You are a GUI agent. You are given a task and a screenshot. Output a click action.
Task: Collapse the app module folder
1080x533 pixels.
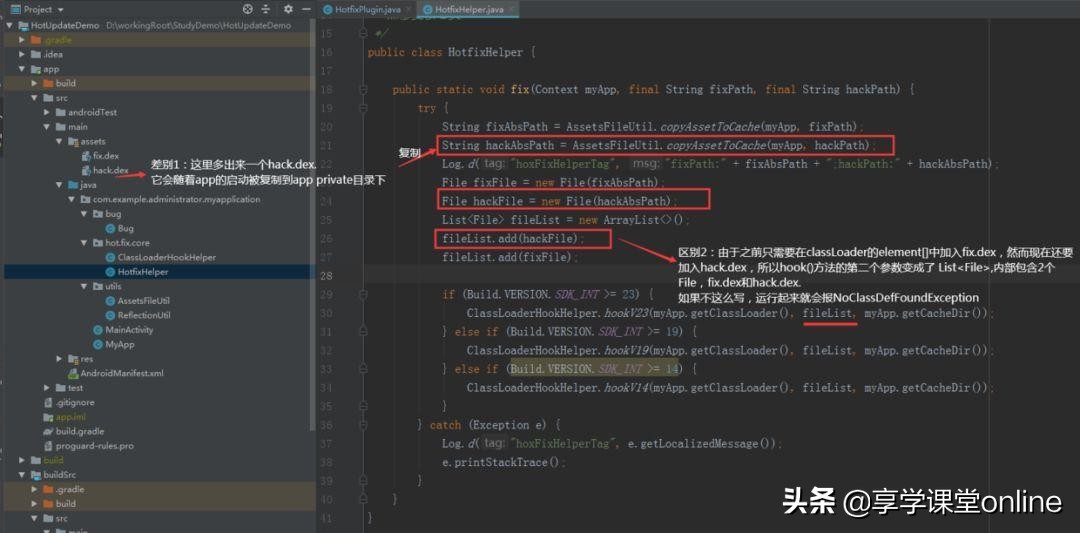point(23,69)
